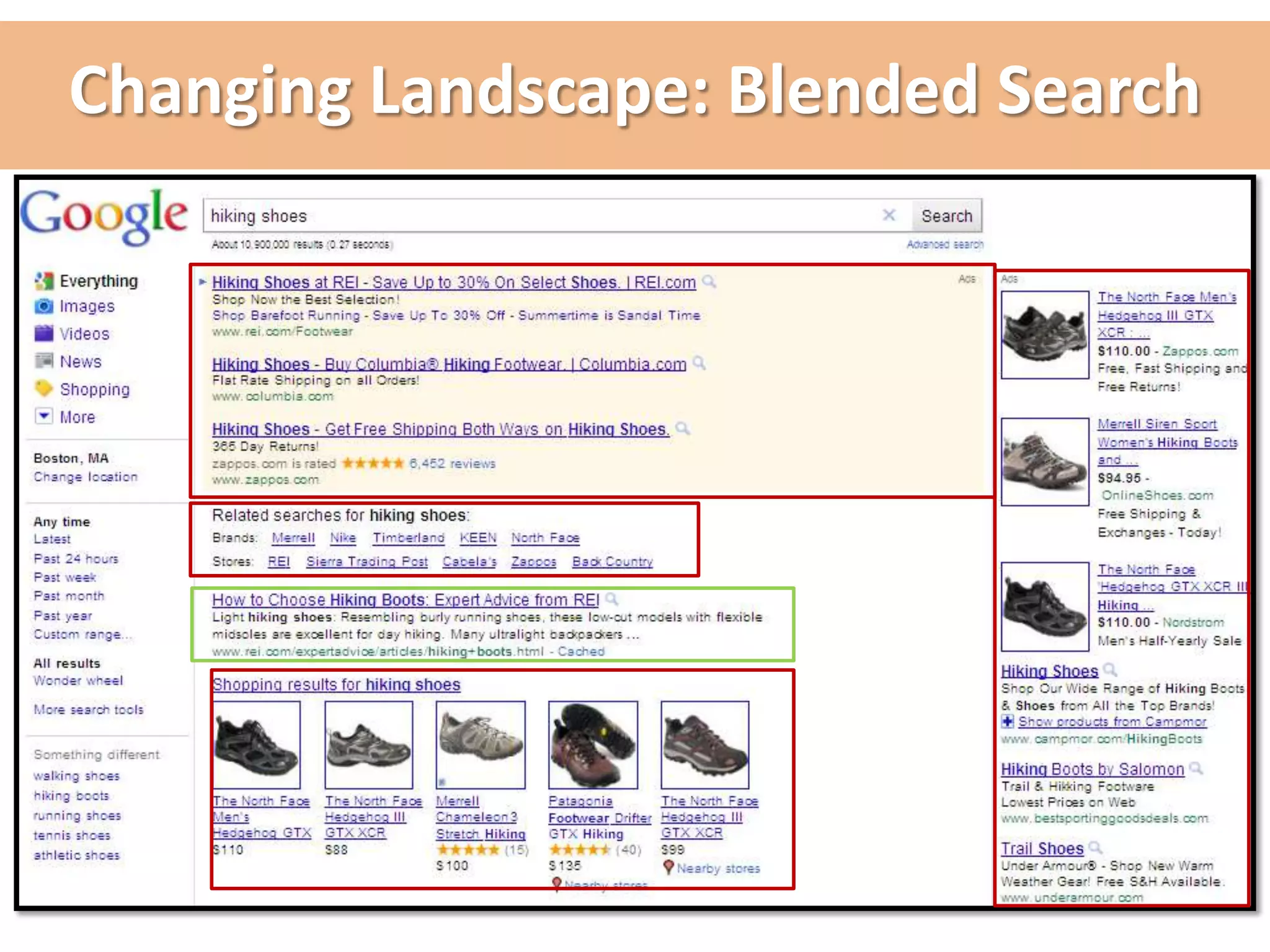
Task: Filter results by Past week
Action: coord(65,578)
